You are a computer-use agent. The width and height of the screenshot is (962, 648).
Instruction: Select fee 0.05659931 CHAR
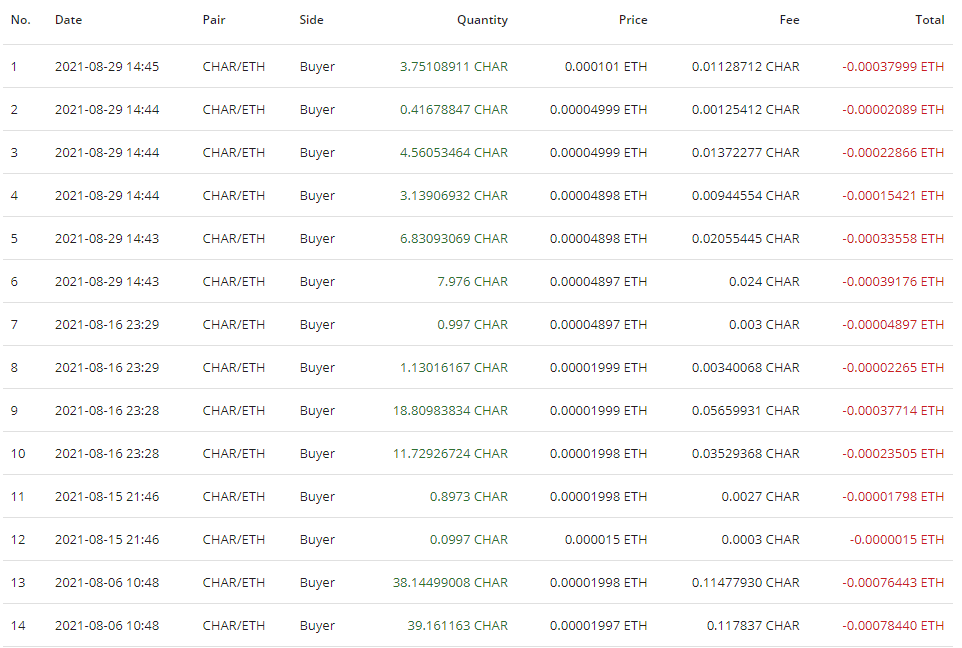tap(745, 410)
